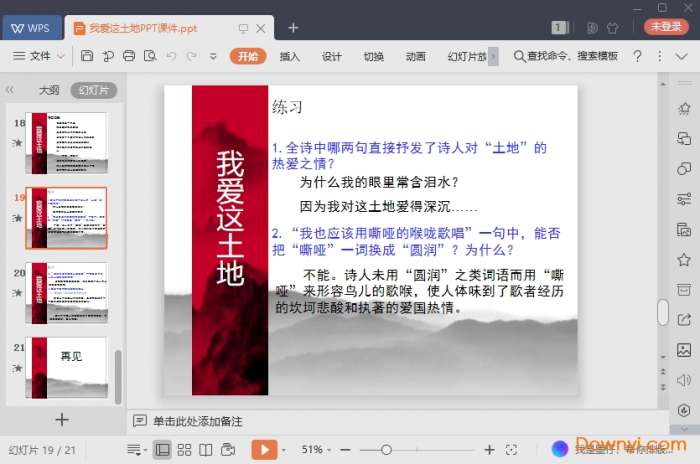Viewport: 700px width, 464px height.
Task: Collapse the ribbon with chevron
Action: click(x=681, y=56)
